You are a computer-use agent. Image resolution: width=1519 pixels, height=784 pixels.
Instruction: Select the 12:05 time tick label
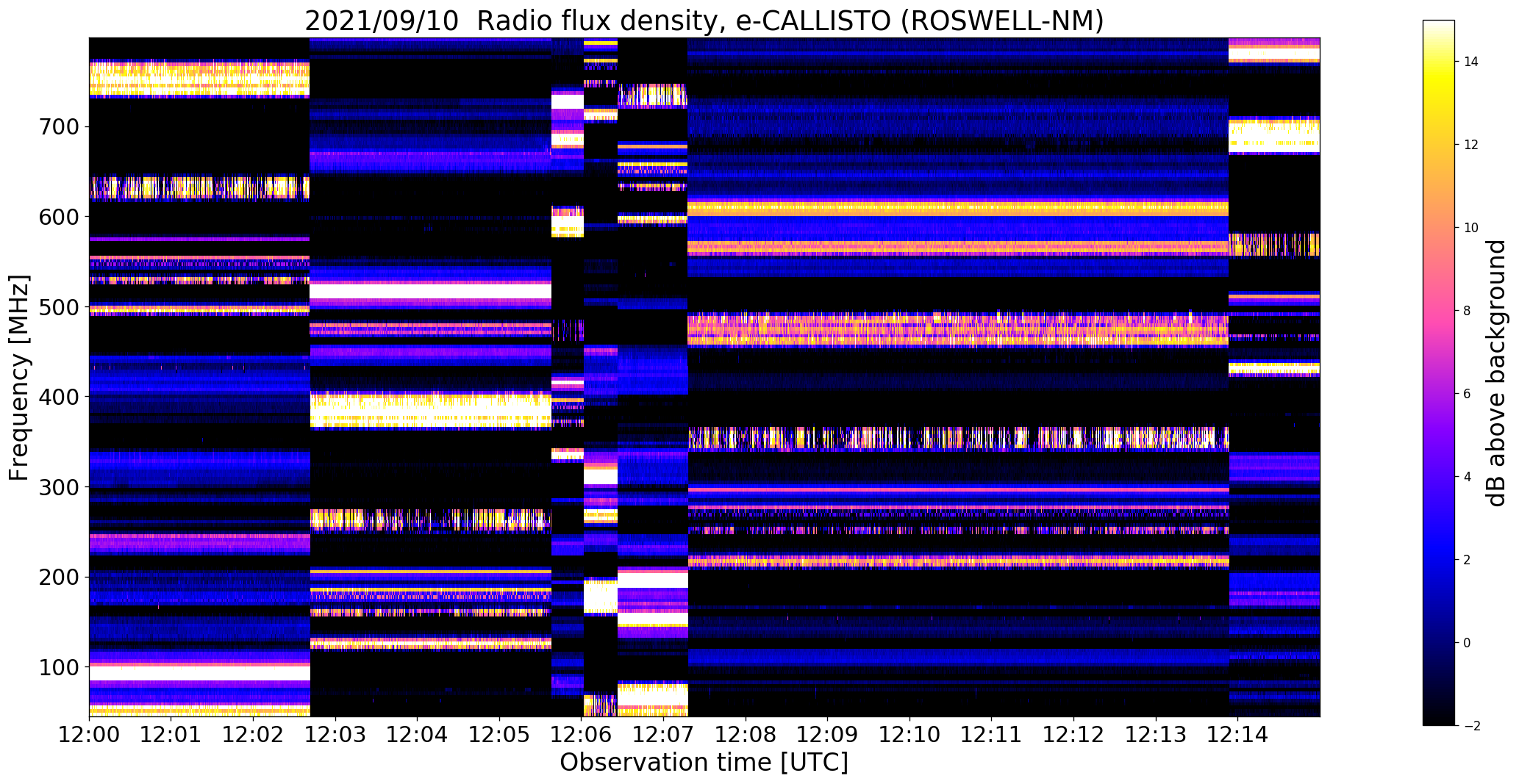click(x=499, y=734)
